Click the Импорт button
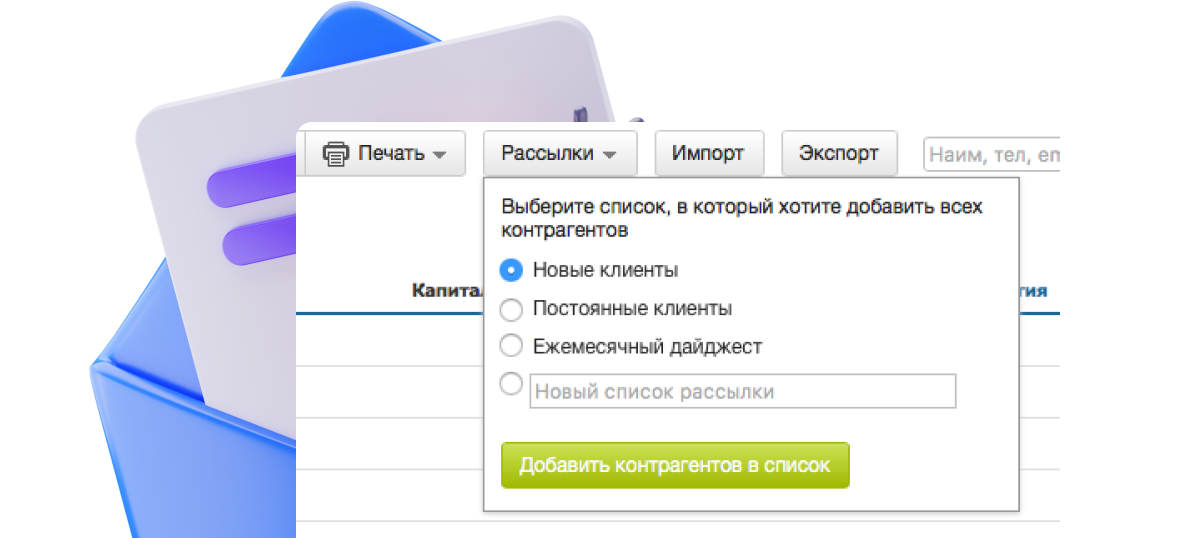This screenshot has width=1184, height=538. point(708,154)
